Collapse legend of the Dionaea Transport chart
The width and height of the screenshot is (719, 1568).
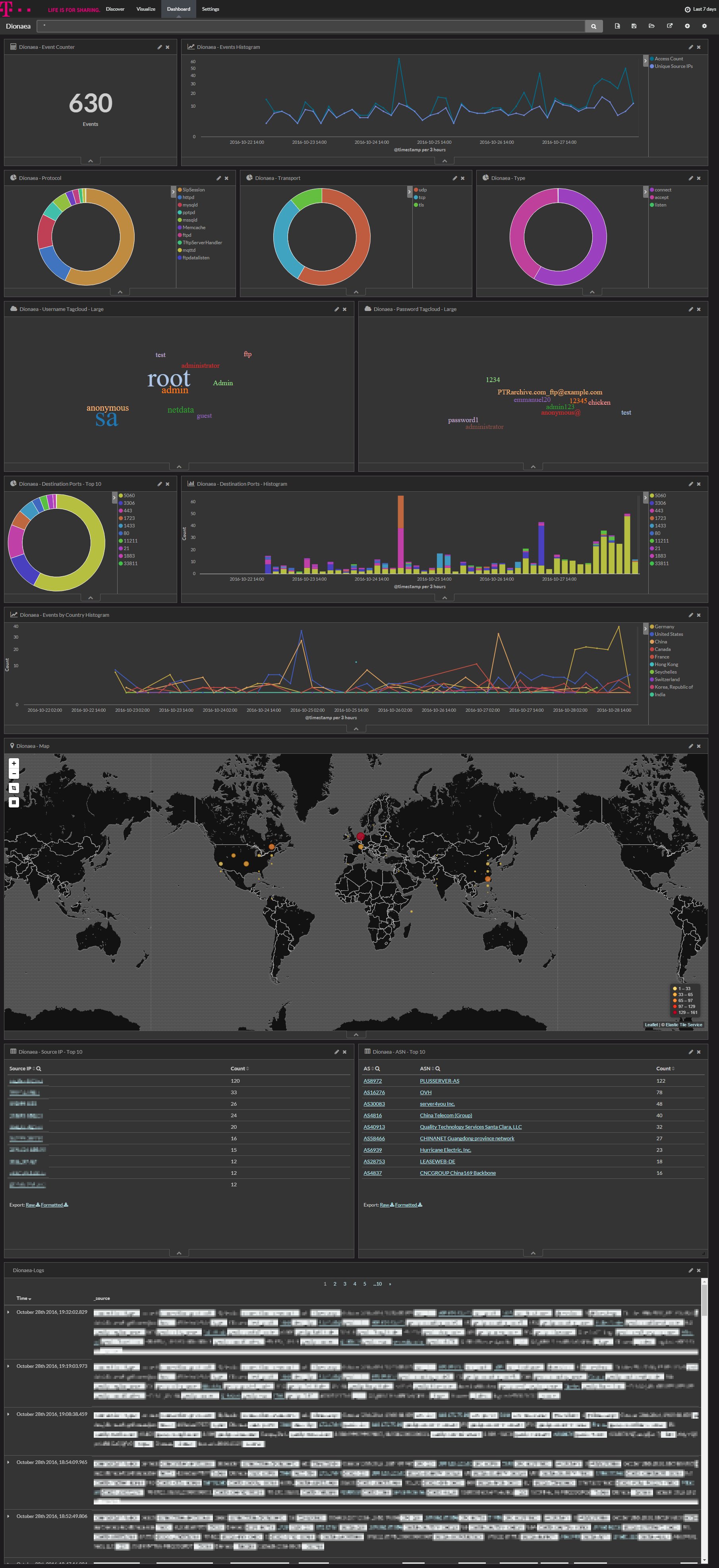409,192
